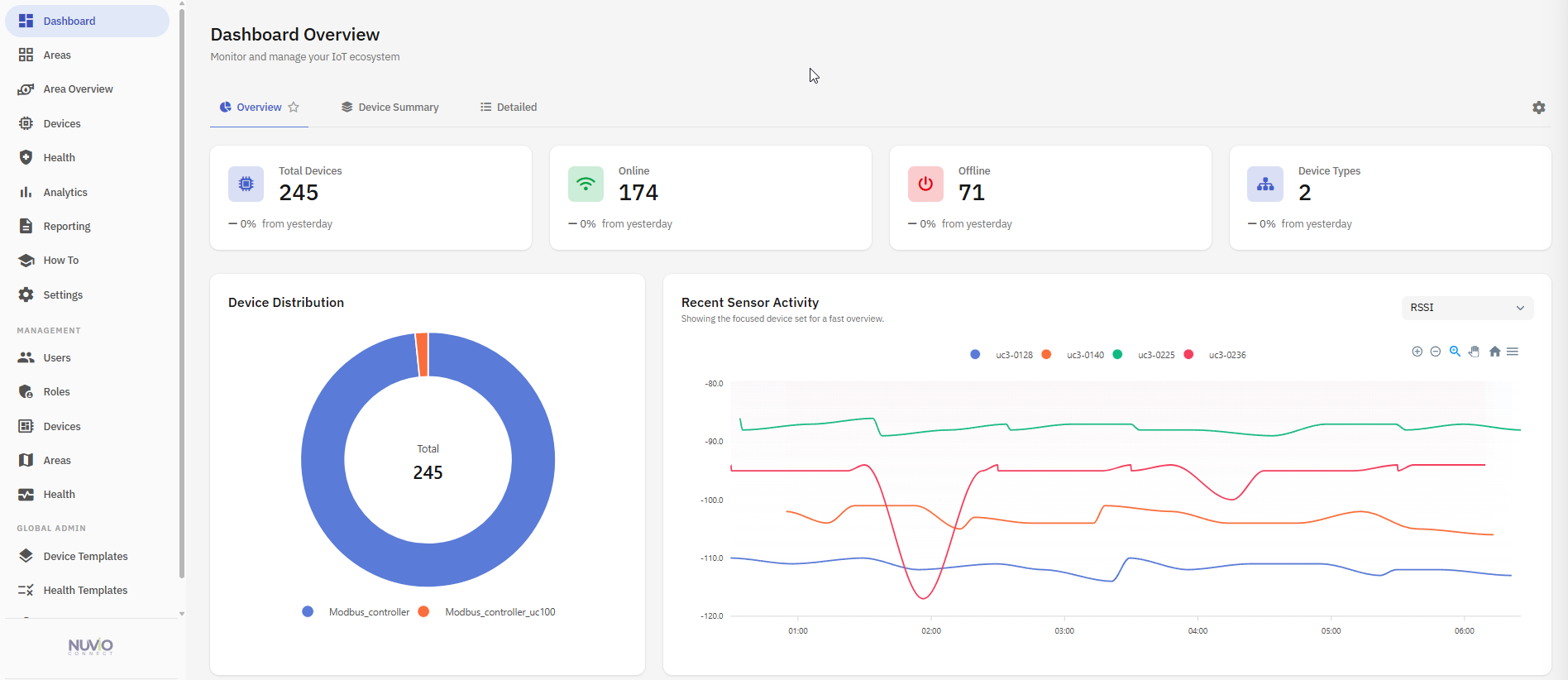Viewport: 1568px width, 680px height.
Task: Toggle the favorite star on Overview tab
Action: click(294, 108)
